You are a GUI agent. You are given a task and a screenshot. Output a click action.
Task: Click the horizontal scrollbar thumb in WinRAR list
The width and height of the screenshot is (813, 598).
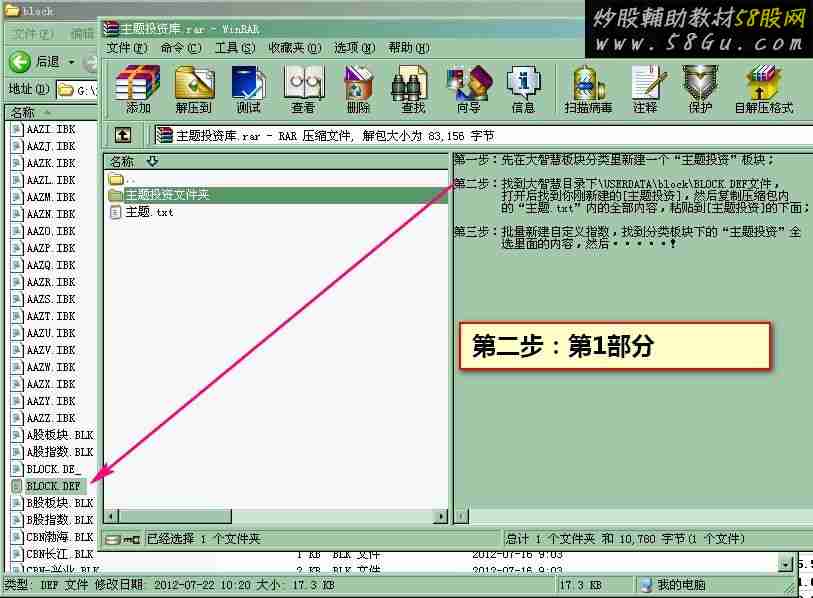175,516
